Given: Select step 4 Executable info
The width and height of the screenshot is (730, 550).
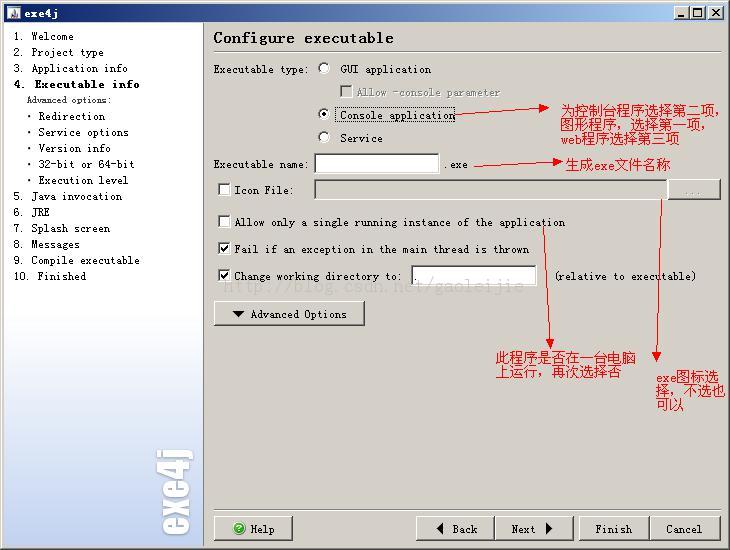Looking at the screenshot, I should pyautogui.click(x=77, y=84).
